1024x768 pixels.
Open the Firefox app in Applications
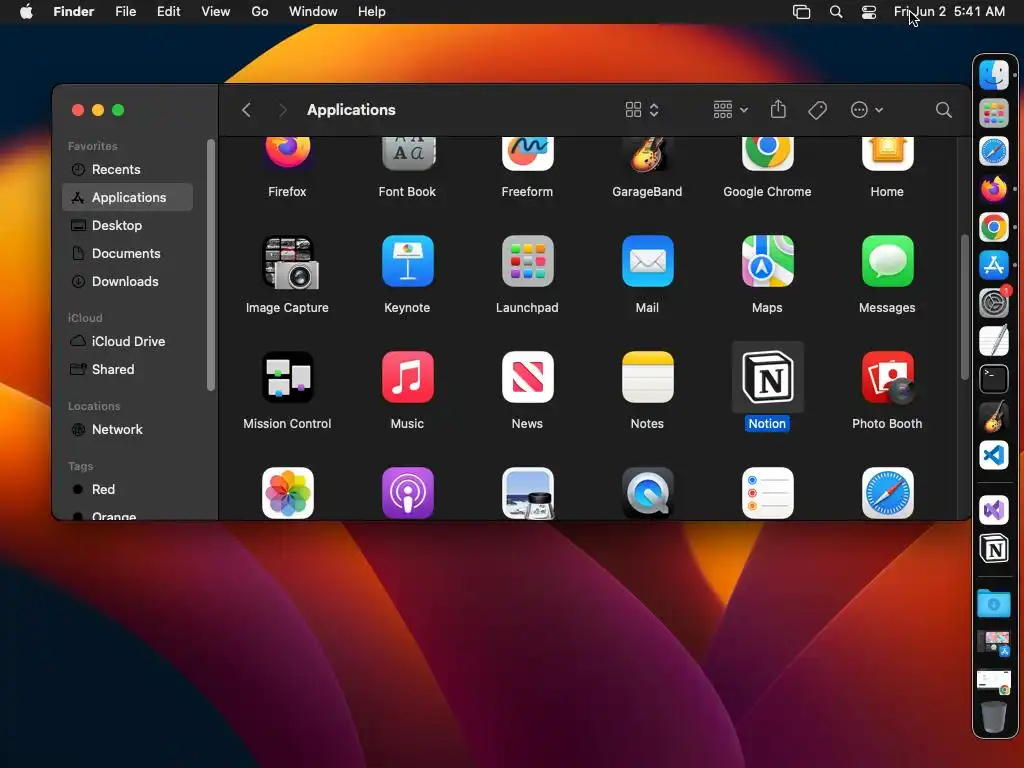(x=287, y=153)
